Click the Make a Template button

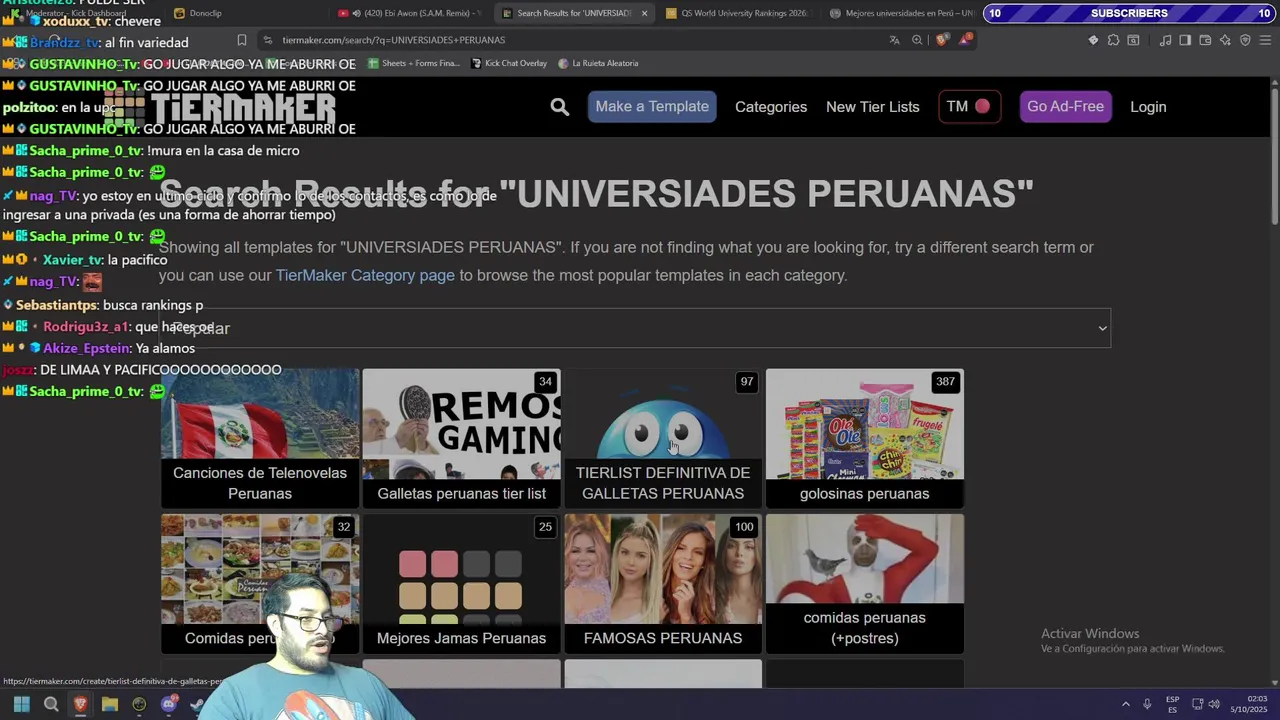[x=652, y=107]
